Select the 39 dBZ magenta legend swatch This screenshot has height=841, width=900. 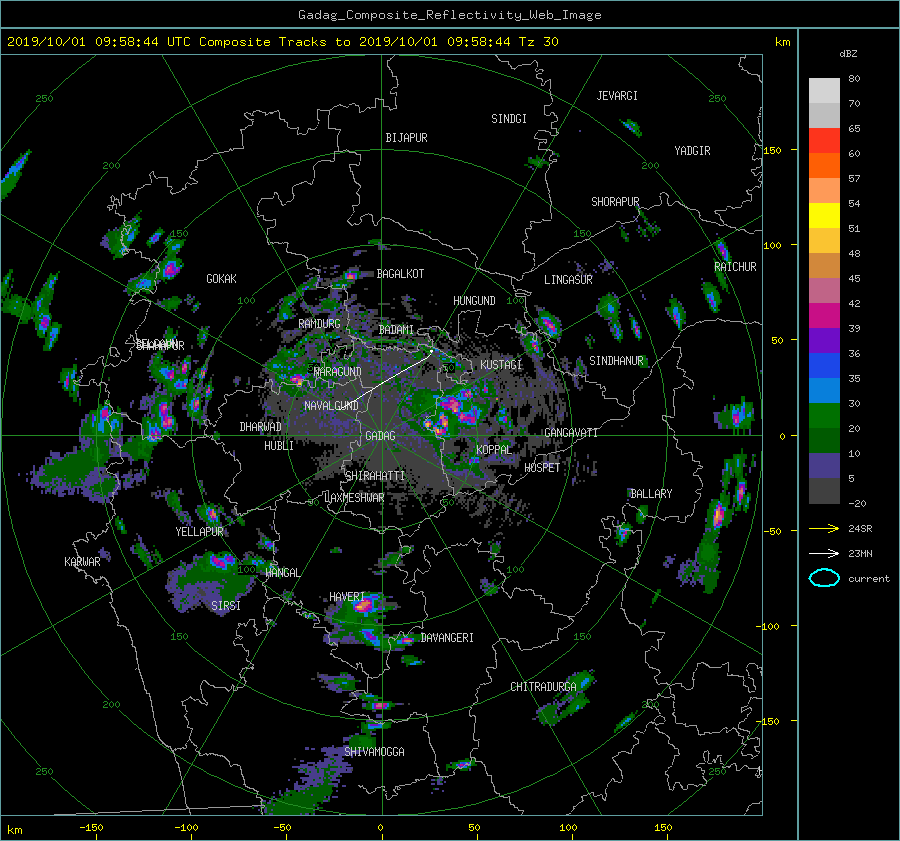coord(824,315)
